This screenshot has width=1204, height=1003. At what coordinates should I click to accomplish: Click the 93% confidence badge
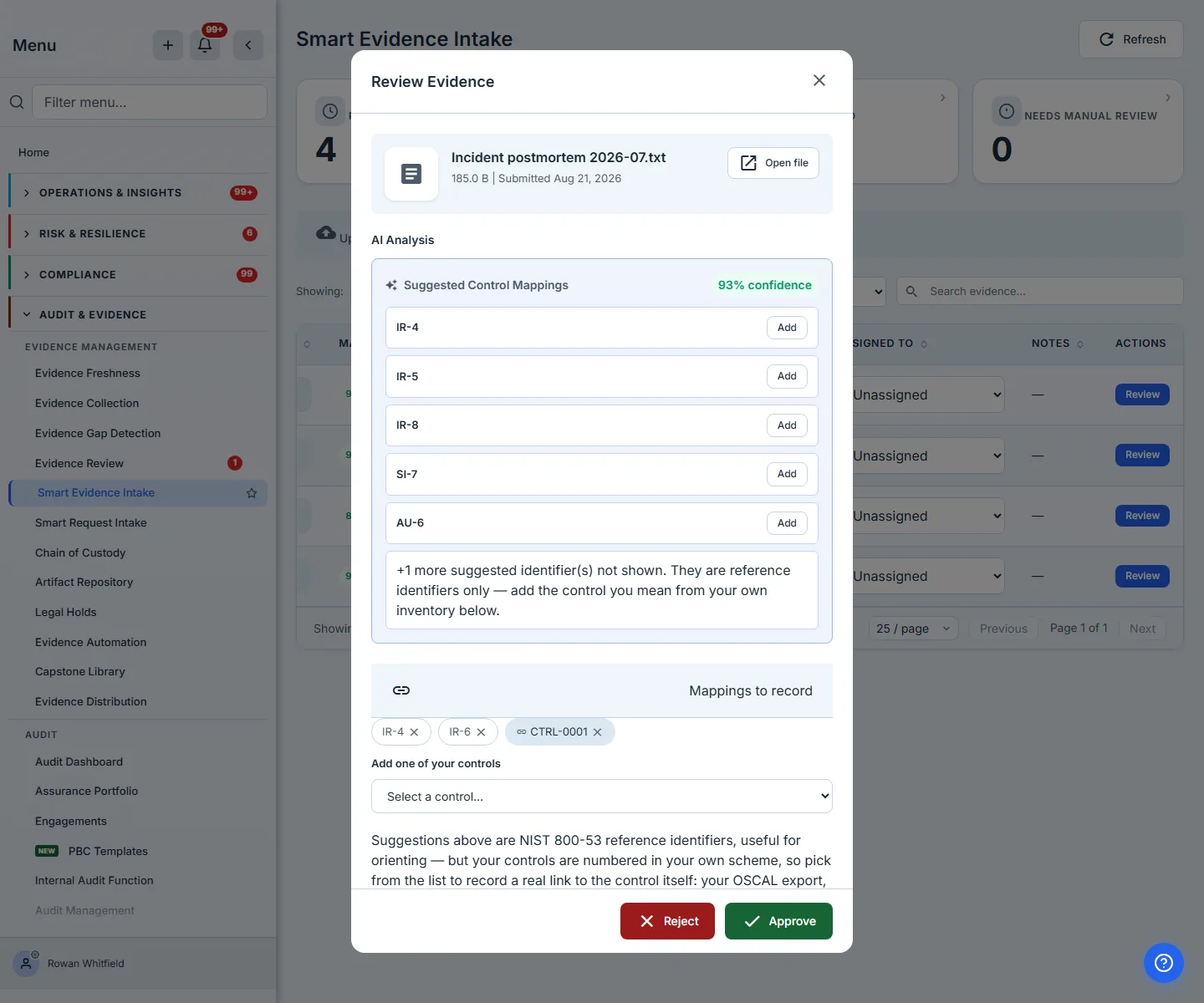tap(764, 285)
